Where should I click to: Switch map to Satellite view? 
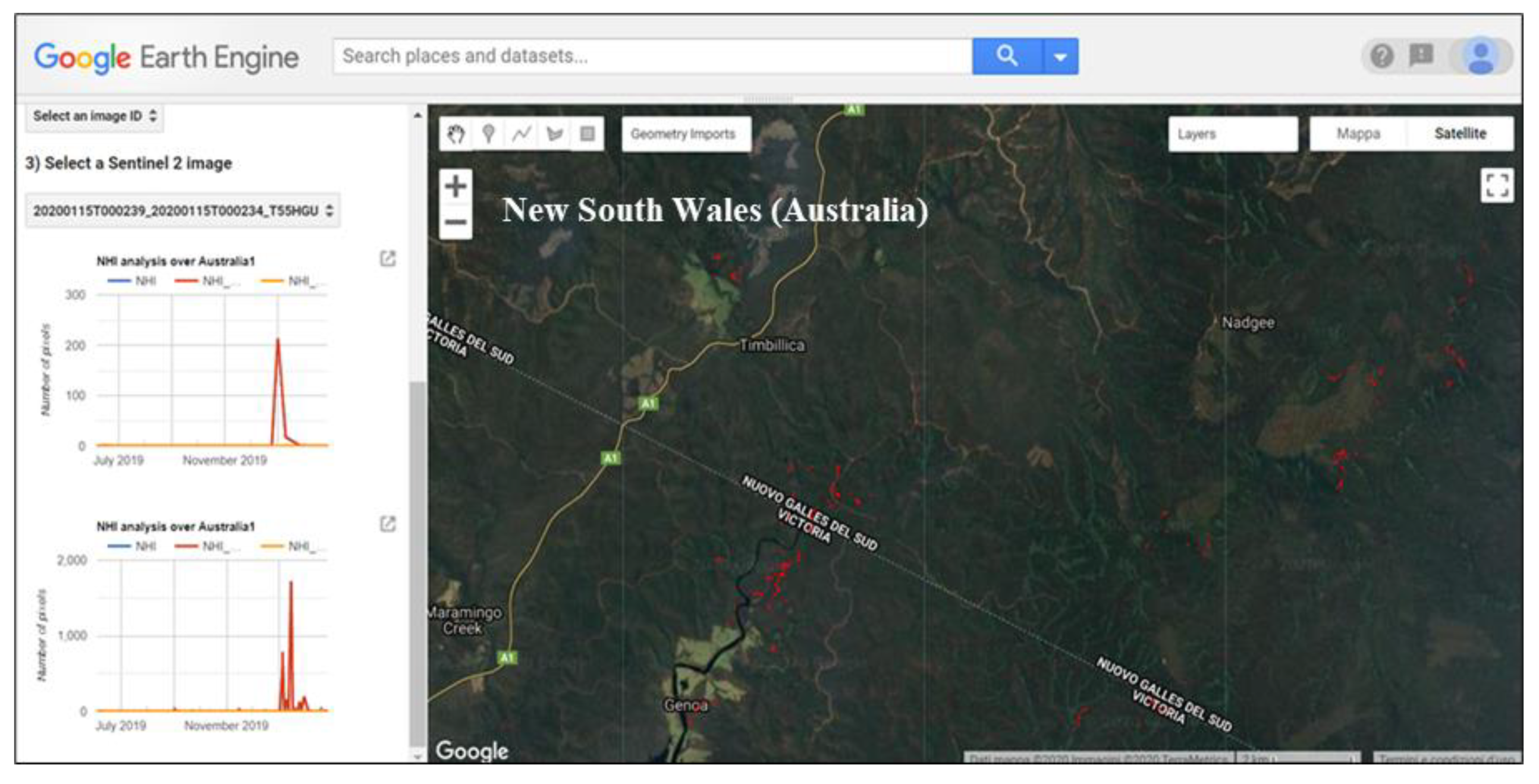pos(1459,134)
